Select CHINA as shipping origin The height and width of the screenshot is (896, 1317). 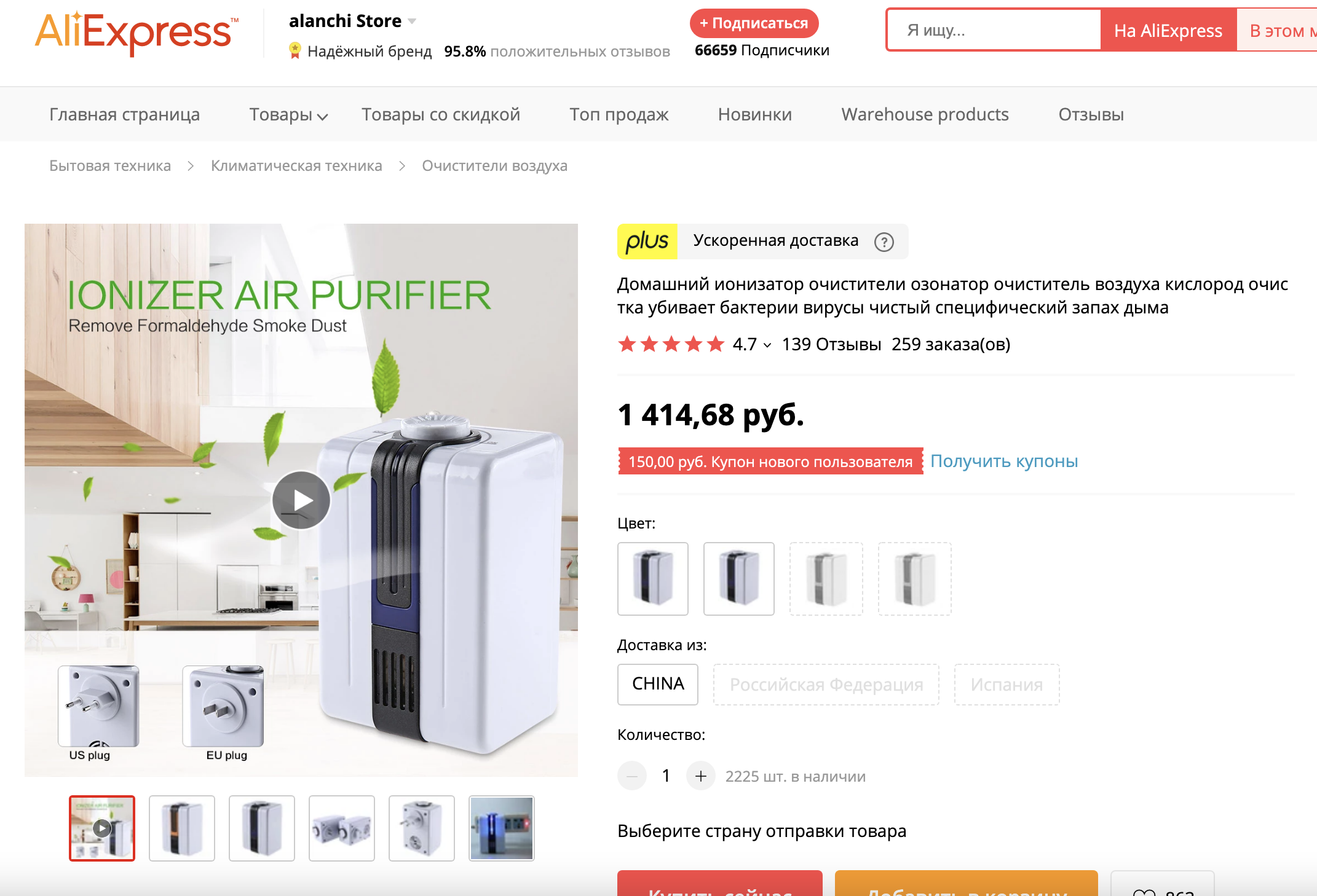pos(658,684)
